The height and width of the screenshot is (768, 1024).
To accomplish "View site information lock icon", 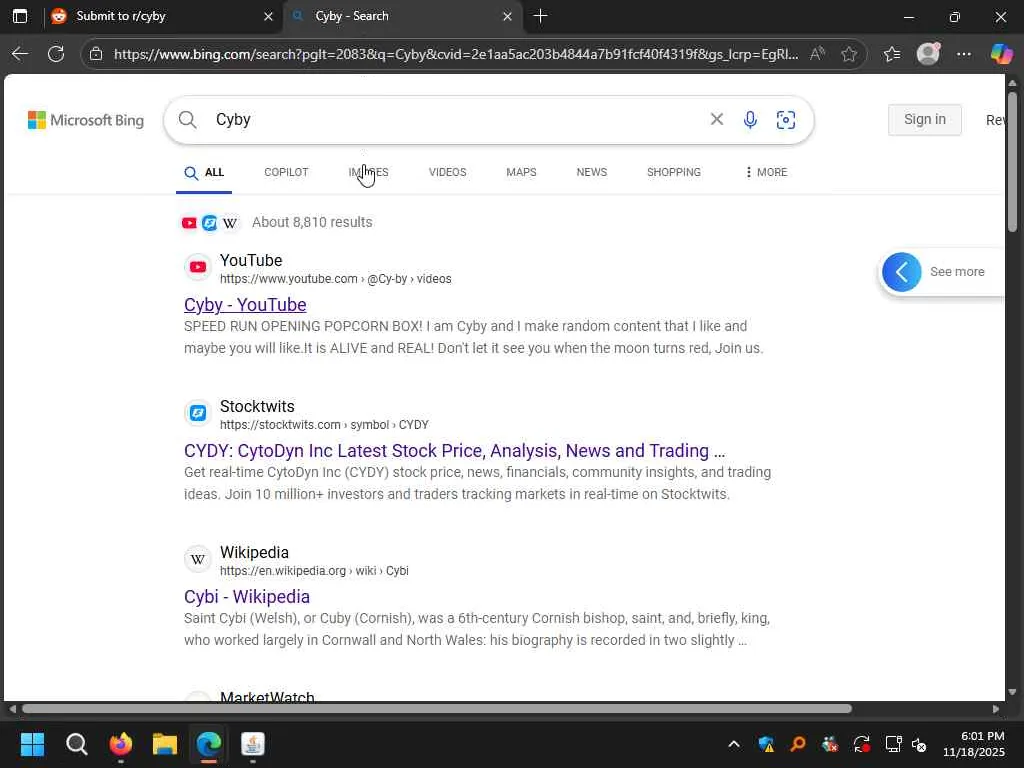I will coord(96,54).
